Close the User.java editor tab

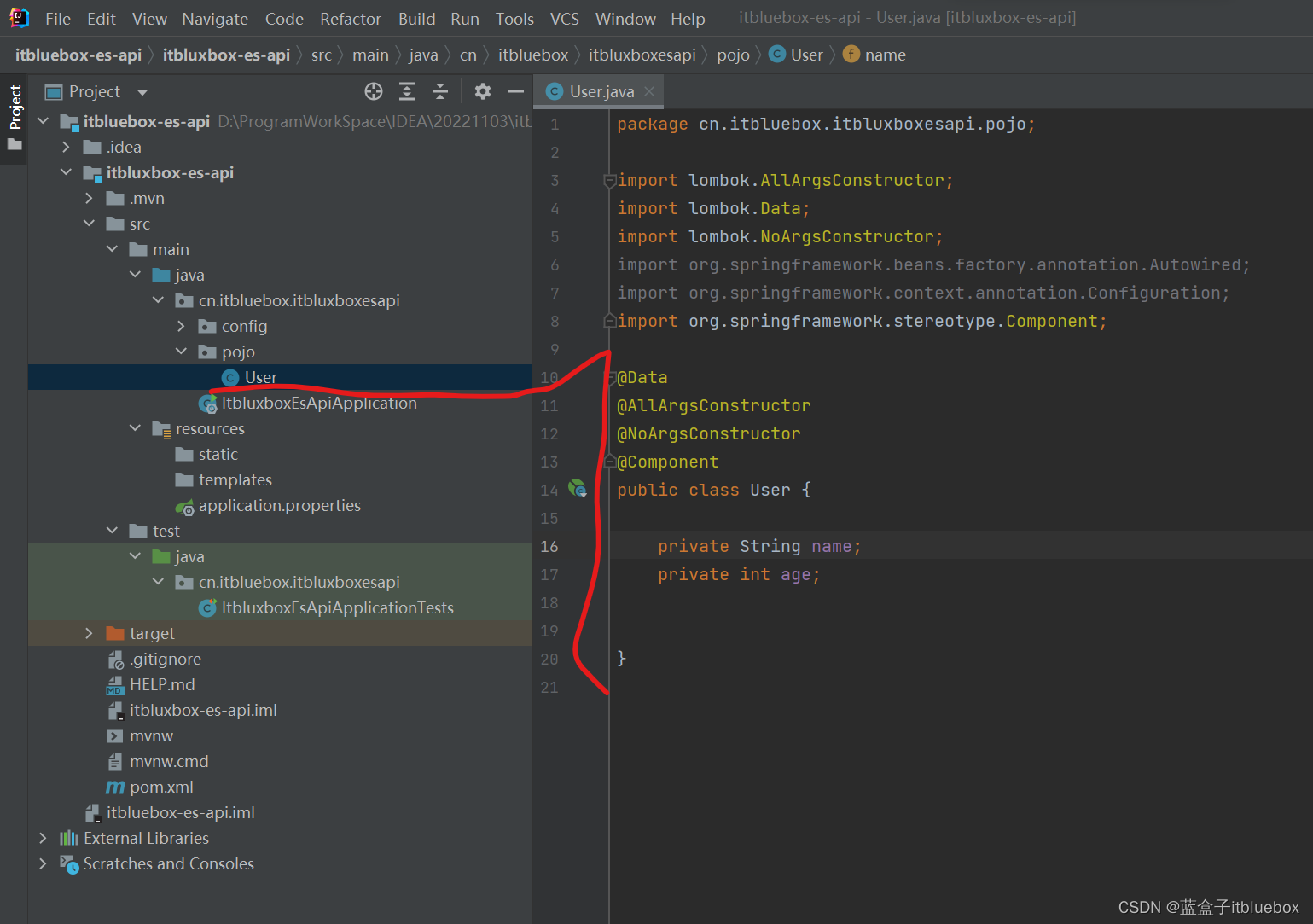pos(649,90)
